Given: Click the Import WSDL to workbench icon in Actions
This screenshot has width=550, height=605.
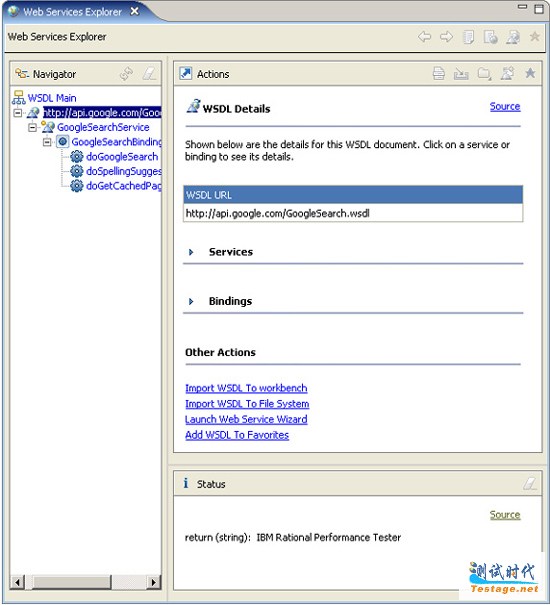Looking at the screenshot, I should click(461, 73).
